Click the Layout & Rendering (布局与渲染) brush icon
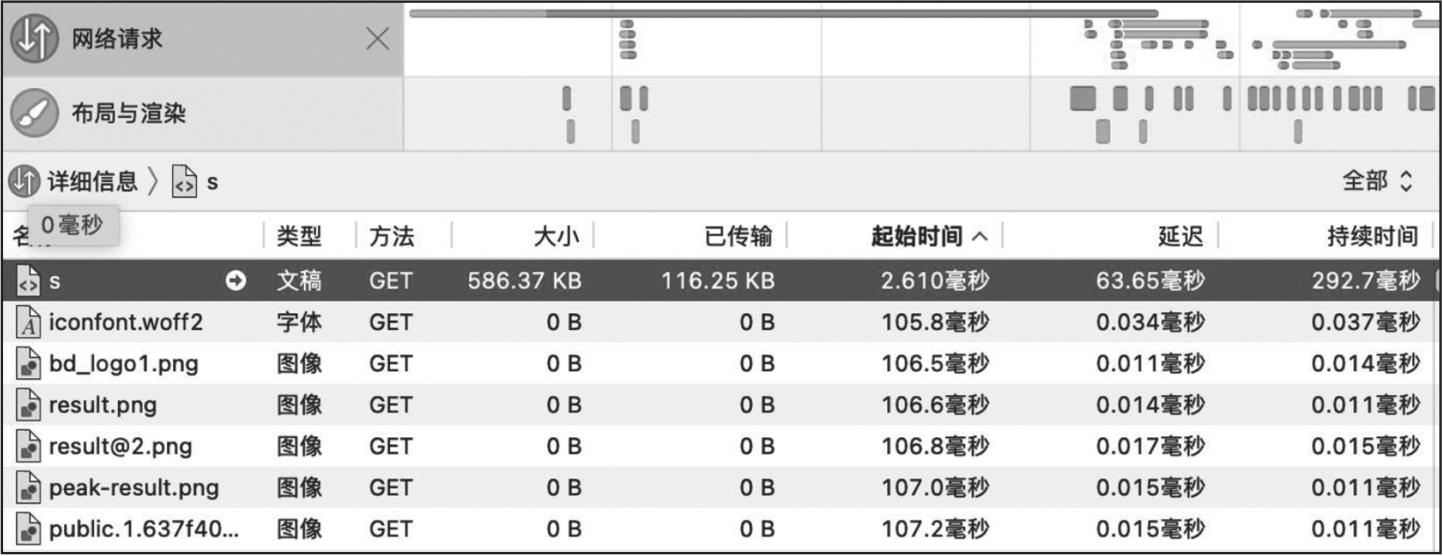Screen dimensions: 1443x556 [34, 114]
